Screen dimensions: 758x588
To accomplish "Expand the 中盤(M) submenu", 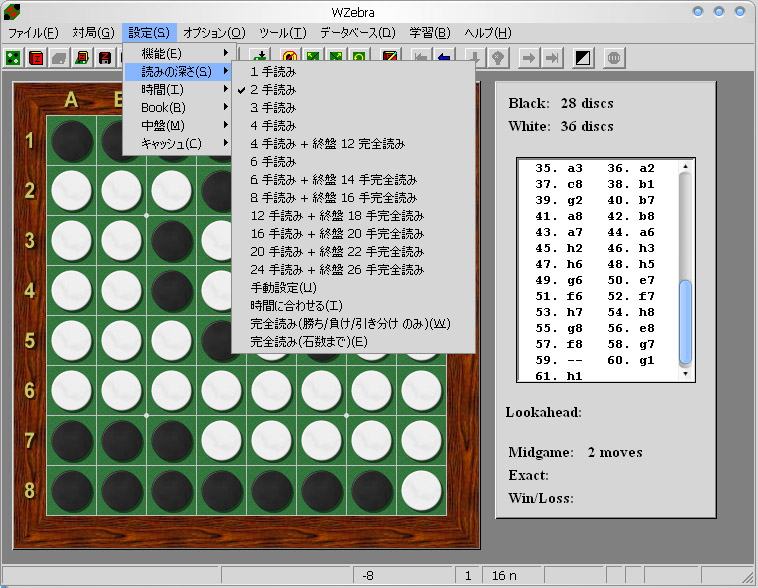I will coord(178,125).
